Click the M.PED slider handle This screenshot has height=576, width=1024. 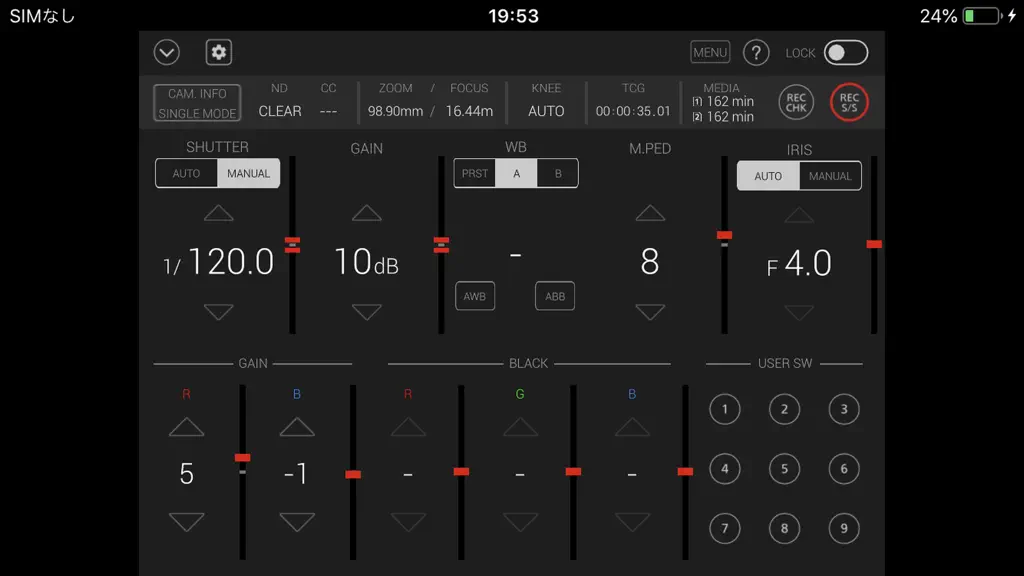724,236
